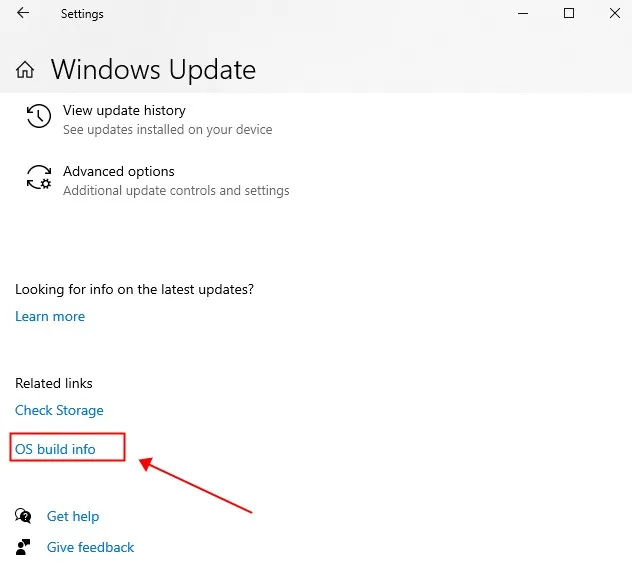Viewport: 632px width, 571px height.
Task: Maximize the Settings window
Action: click(569, 14)
